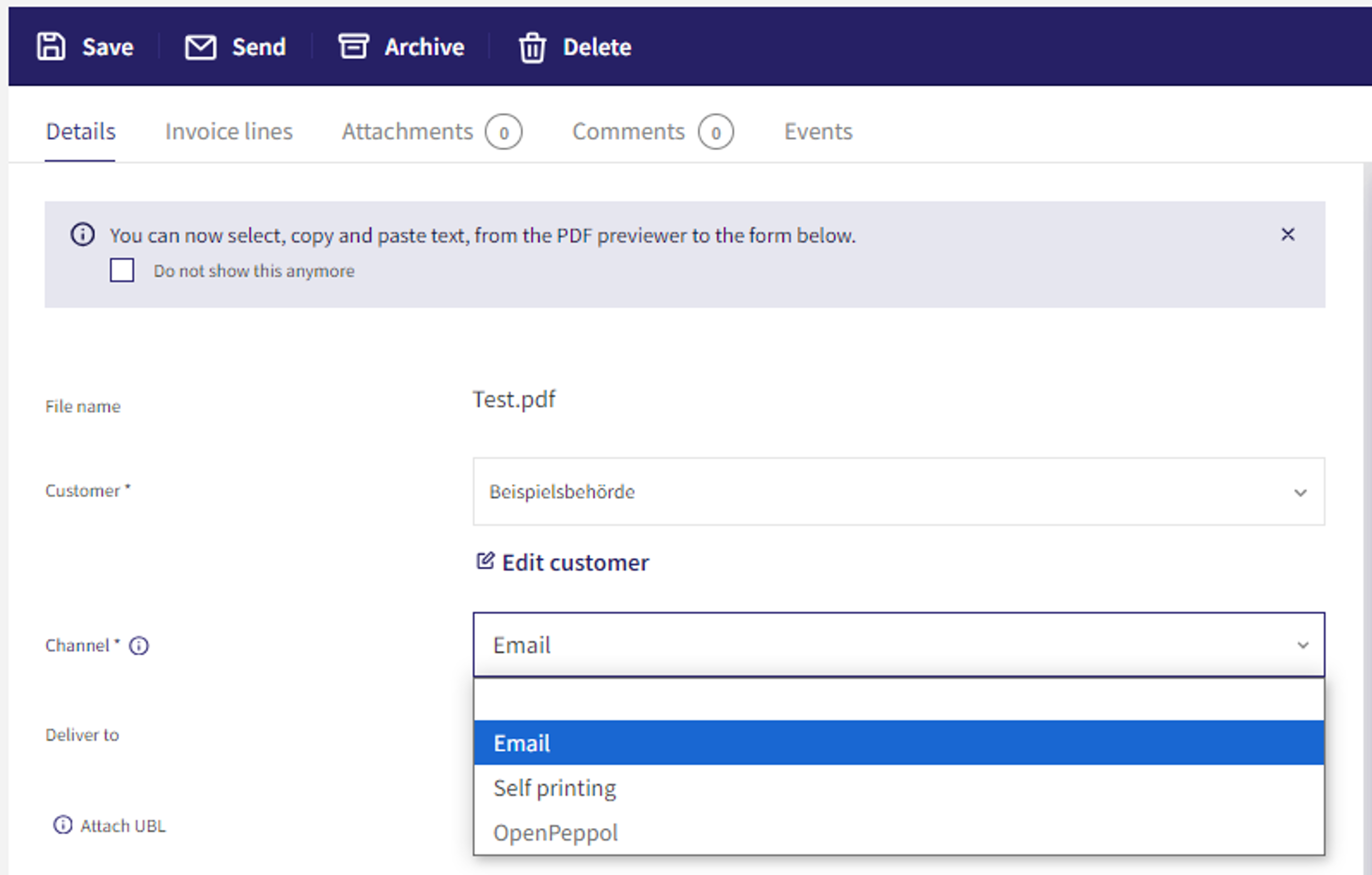Click the info icon beside Attach UBL
Image resolution: width=1372 pixels, height=875 pixels.
(63, 825)
